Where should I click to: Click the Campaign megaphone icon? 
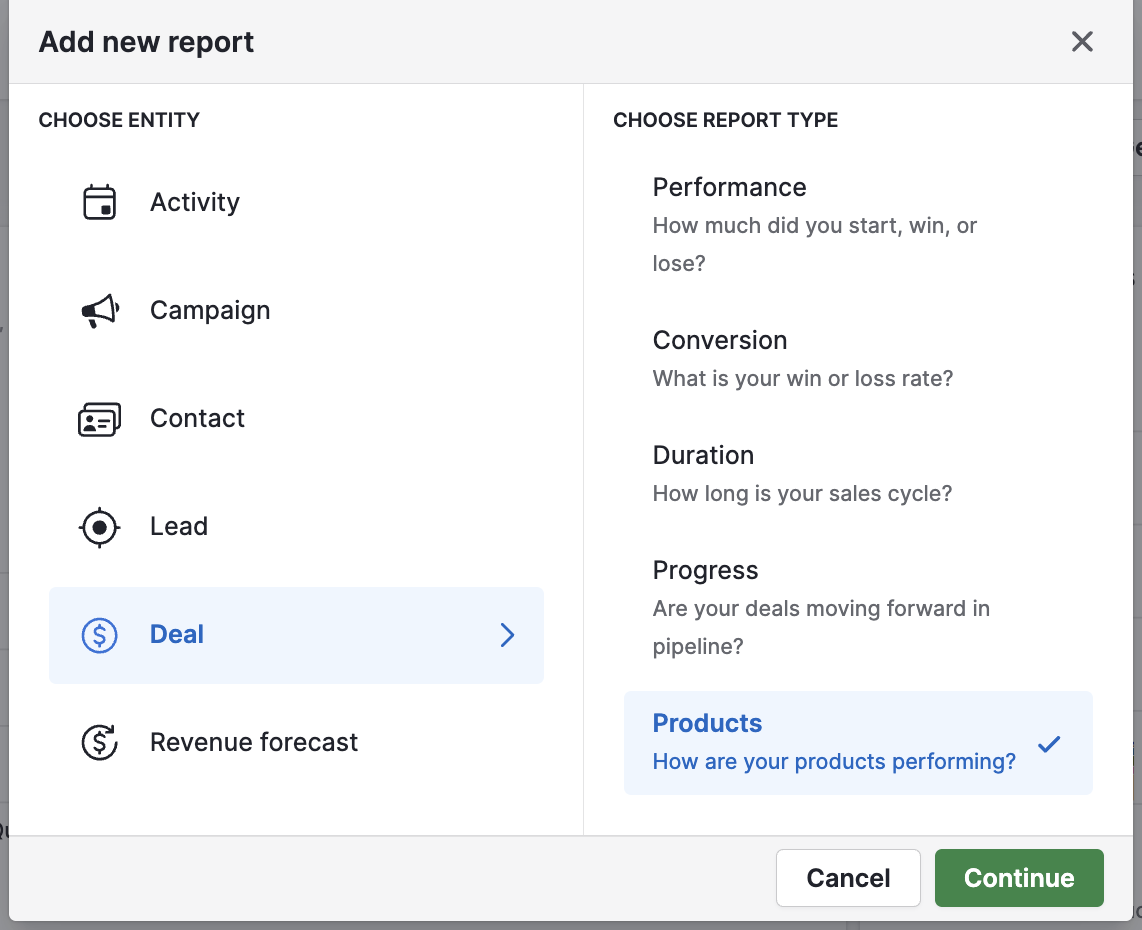pos(100,310)
